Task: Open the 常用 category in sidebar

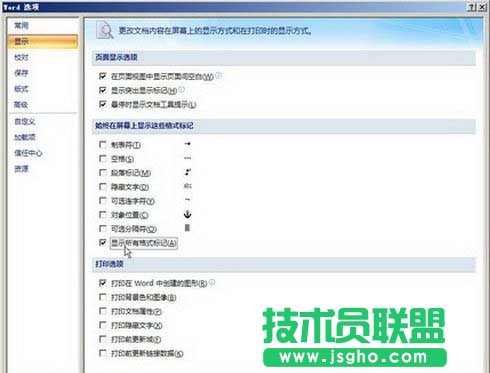Action: point(22,26)
